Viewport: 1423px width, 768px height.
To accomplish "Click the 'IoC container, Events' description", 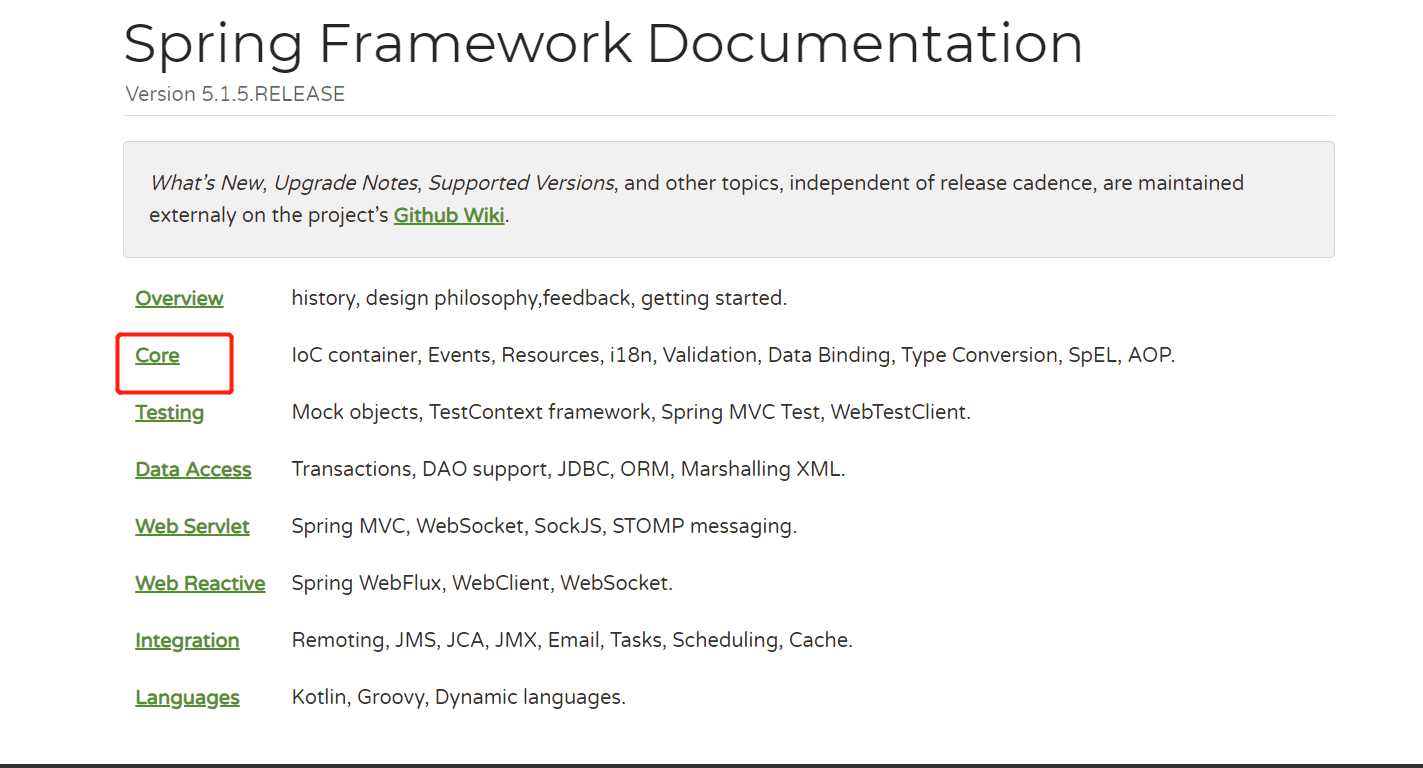I will point(733,355).
